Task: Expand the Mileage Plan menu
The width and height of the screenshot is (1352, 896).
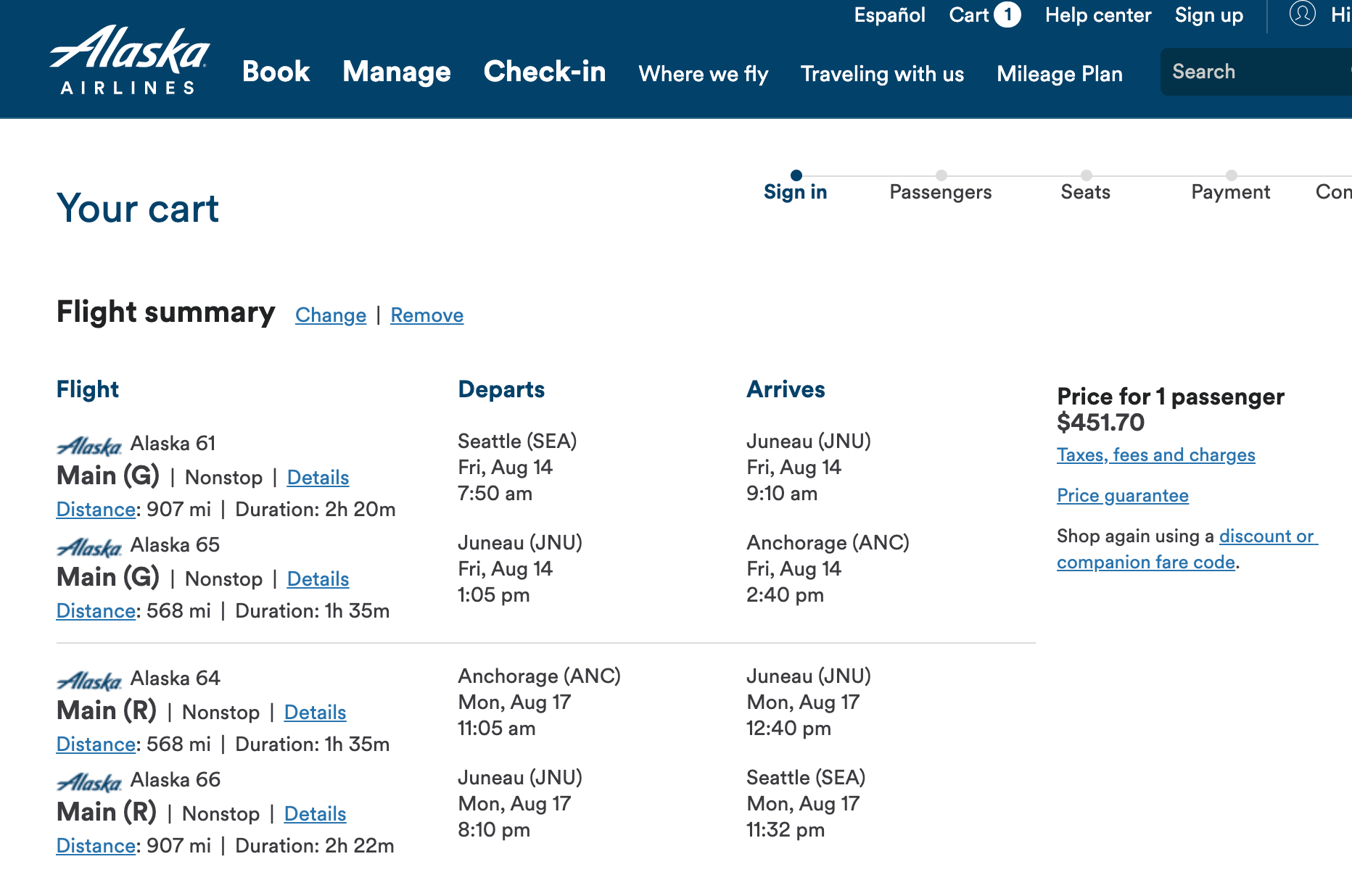Action: pyautogui.click(x=1059, y=74)
